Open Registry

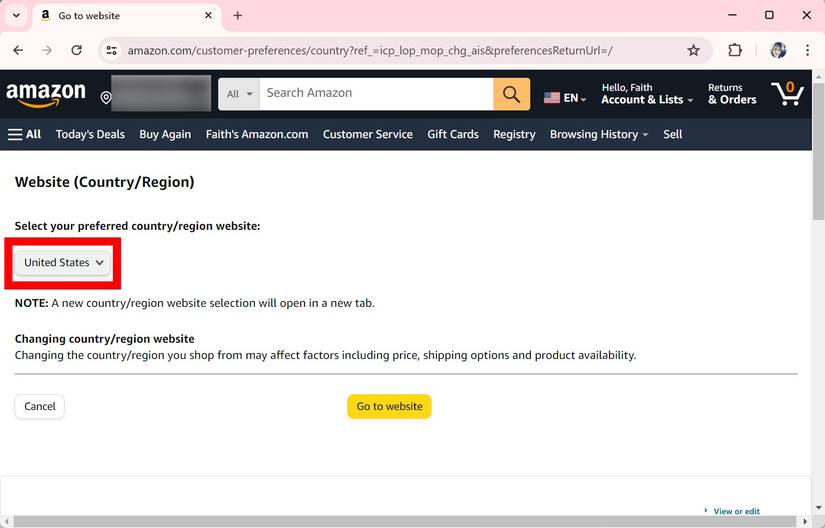pos(514,135)
